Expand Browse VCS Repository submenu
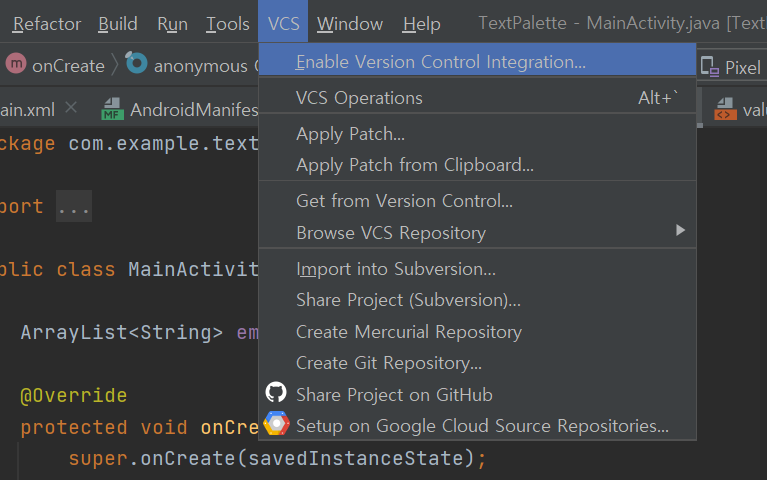 point(477,232)
